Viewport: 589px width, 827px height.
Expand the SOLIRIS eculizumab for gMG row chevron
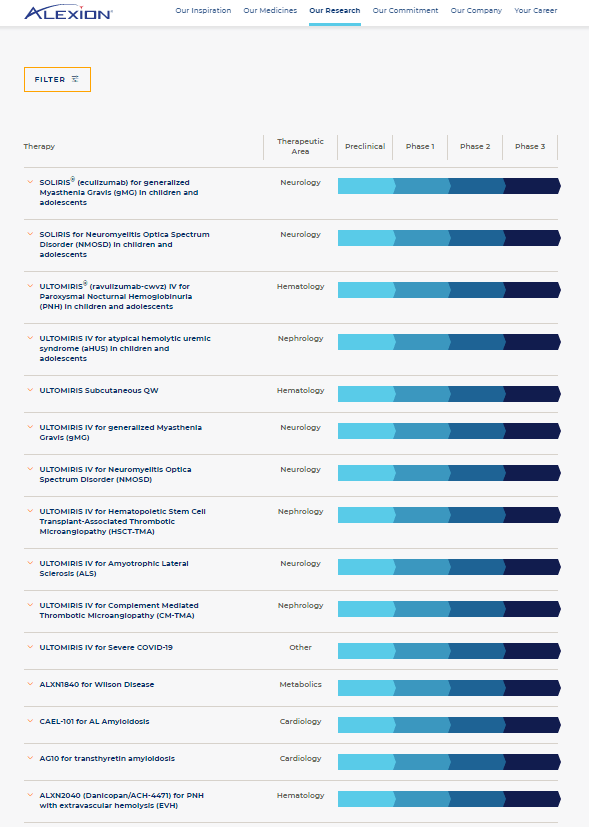tap(29, 183)
